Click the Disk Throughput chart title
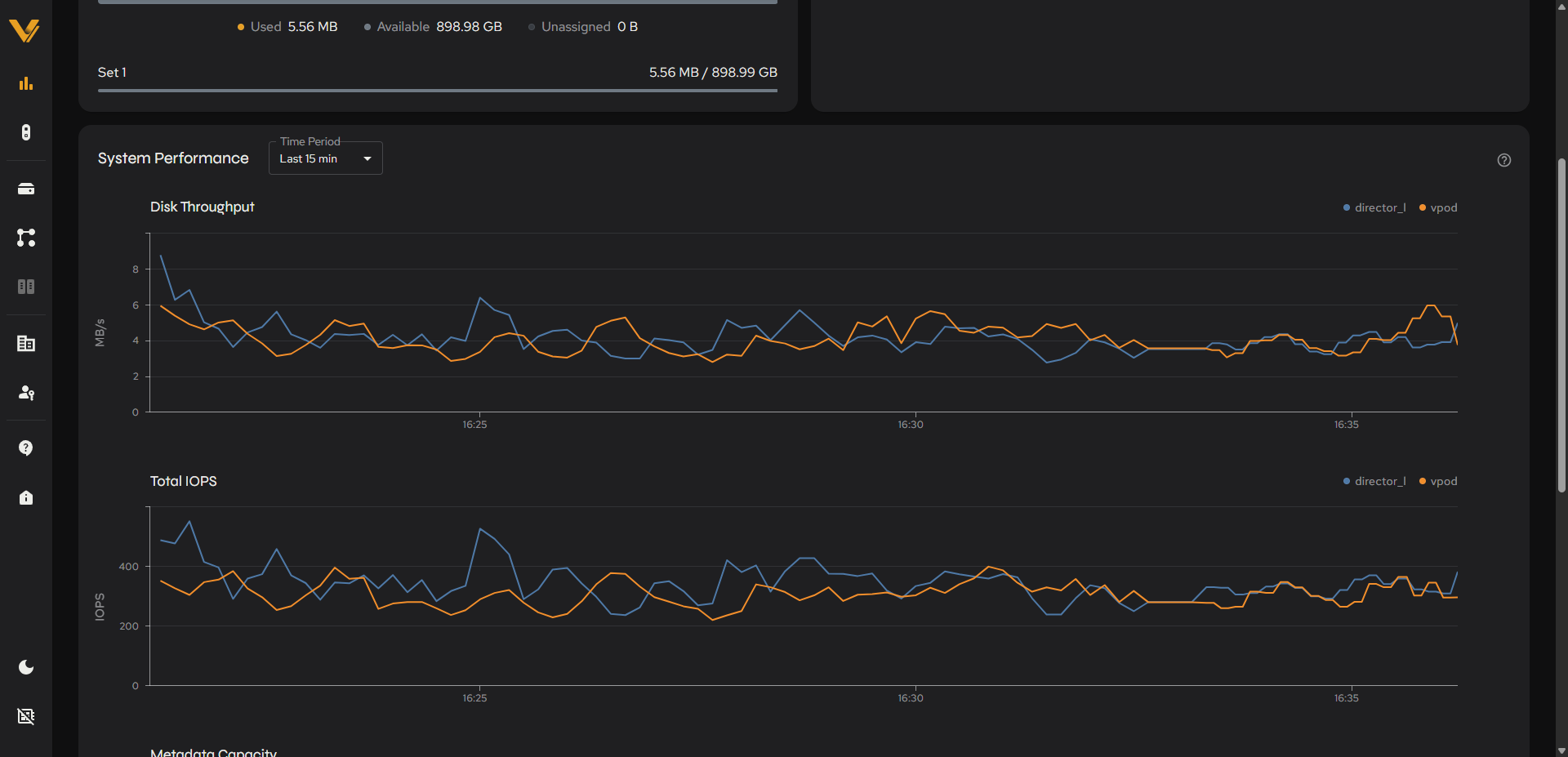Screen dimensions: 1568x757 202,207
